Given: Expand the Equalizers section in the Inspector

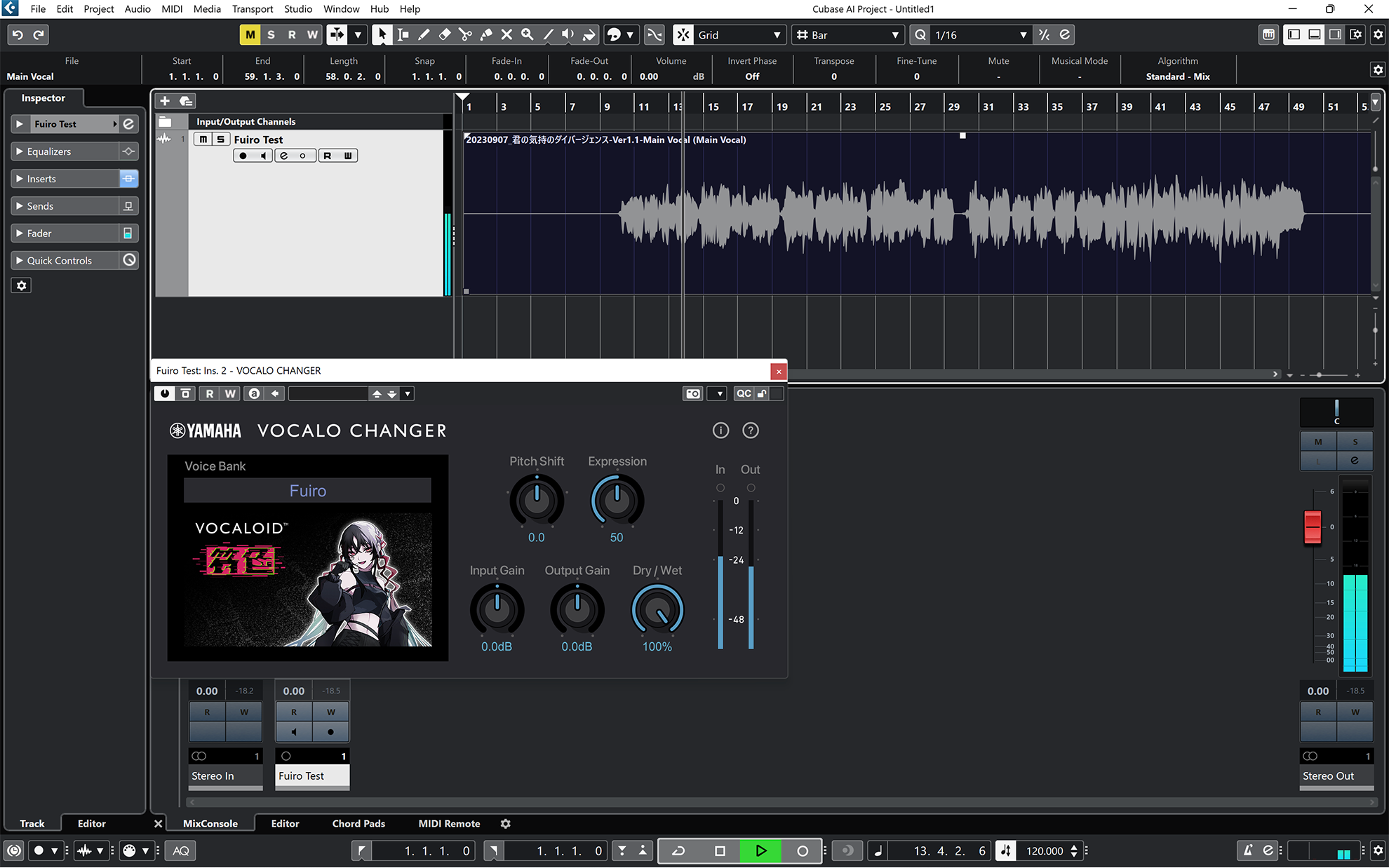Looking at the screenshot, I should tap(49, 151).
